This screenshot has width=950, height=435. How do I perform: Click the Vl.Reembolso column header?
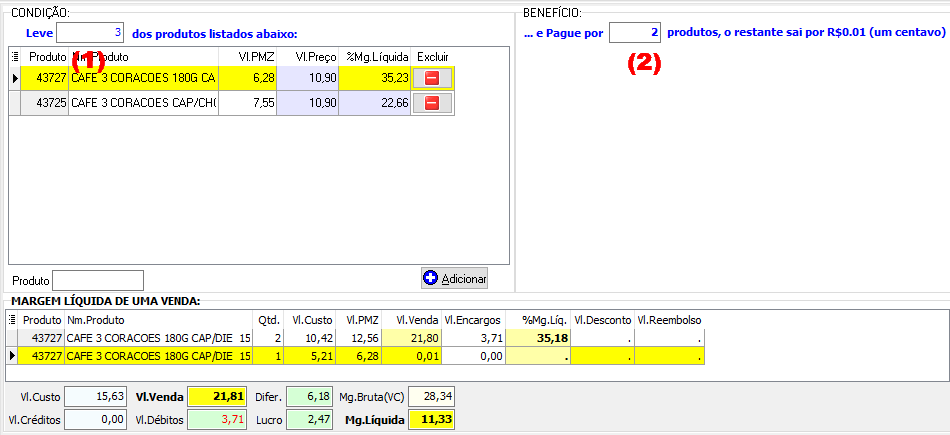pyautogui.click(x=669, y=320)
